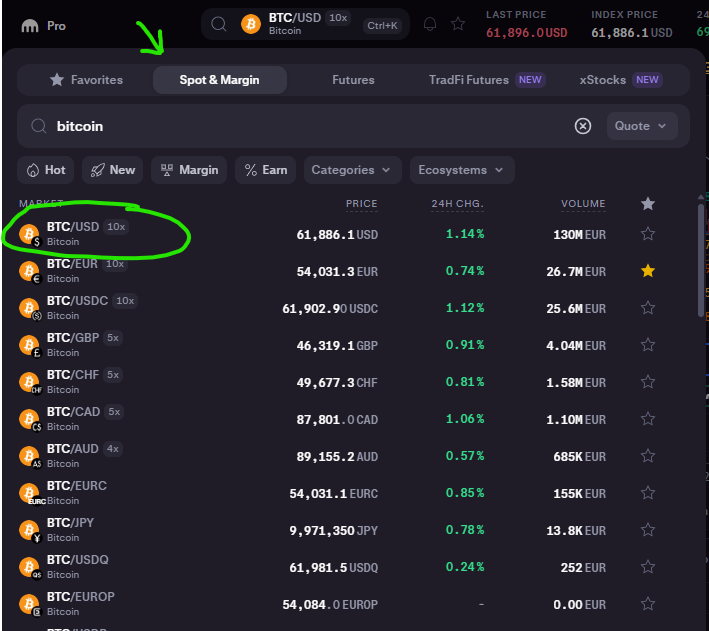Click the BTC/CHF row coin icon
The image size is (709, 631).
click(x=30, y=383)
